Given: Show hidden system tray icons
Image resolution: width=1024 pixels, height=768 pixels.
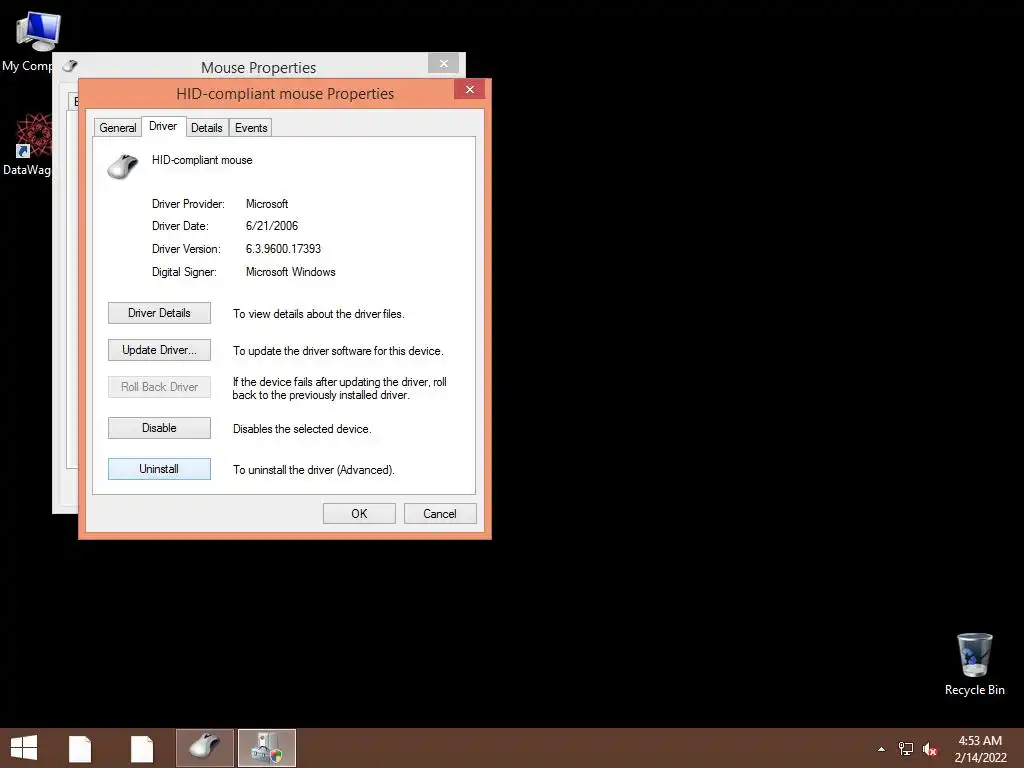Looking at the screenshot, I should point(882,749).
